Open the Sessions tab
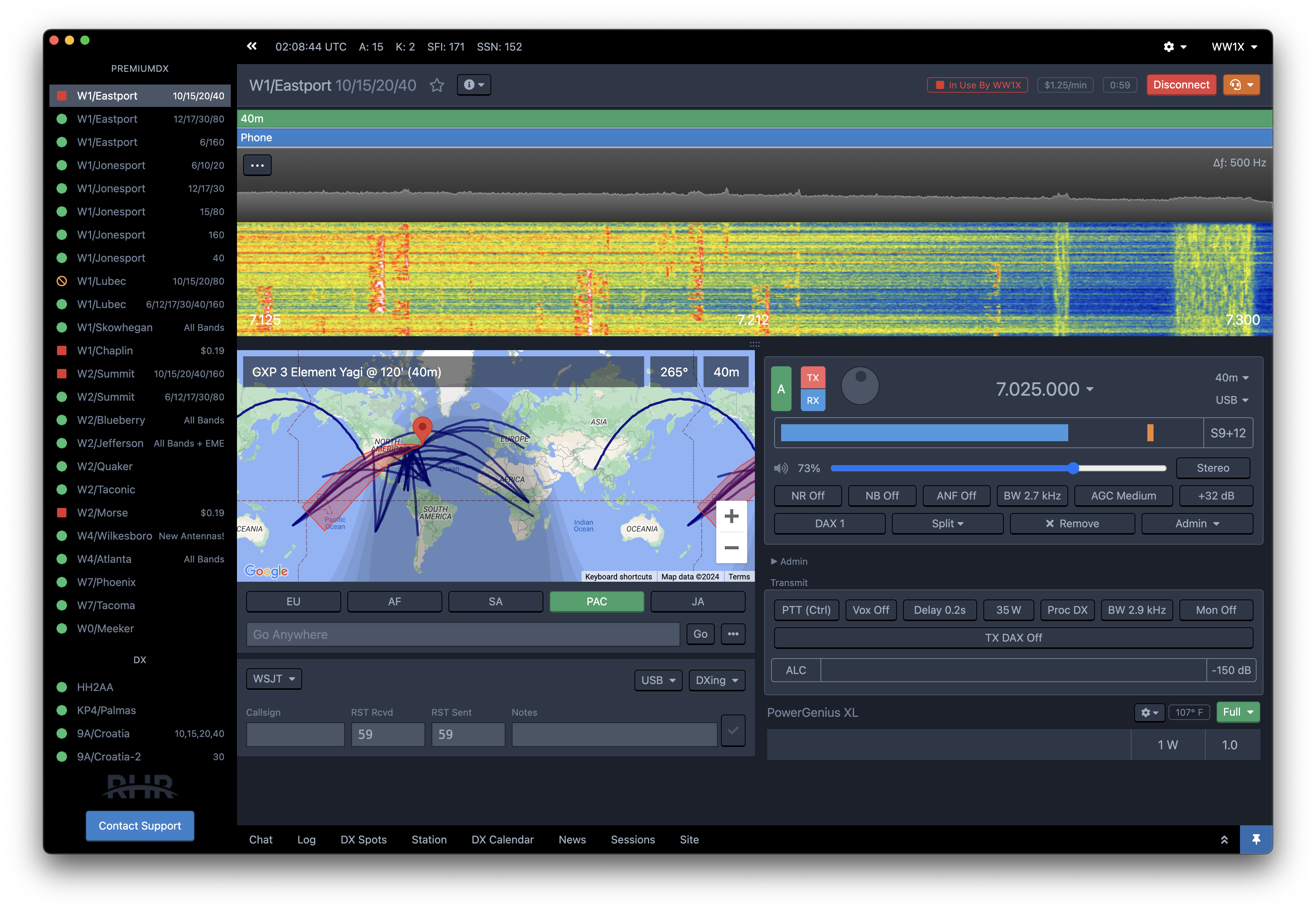The image size is (1316, 911). coord(632,839)
